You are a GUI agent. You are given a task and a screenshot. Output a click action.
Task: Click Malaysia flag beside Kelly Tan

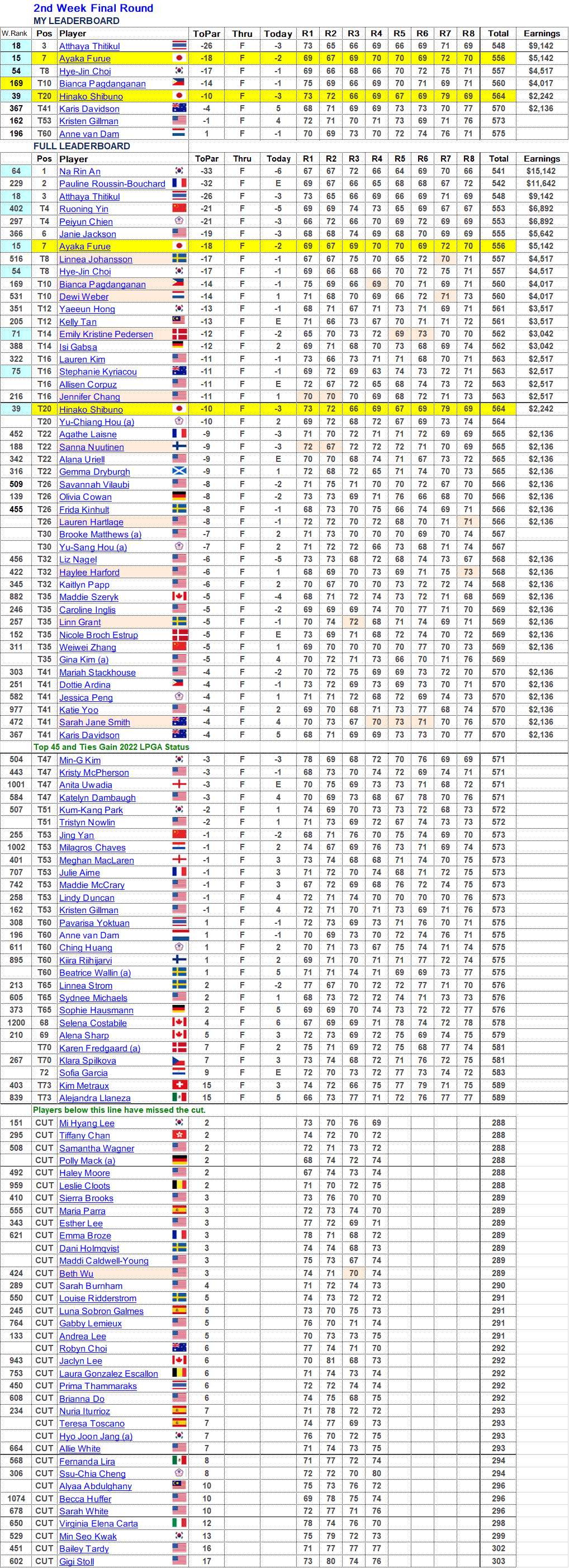coord(179,322)
